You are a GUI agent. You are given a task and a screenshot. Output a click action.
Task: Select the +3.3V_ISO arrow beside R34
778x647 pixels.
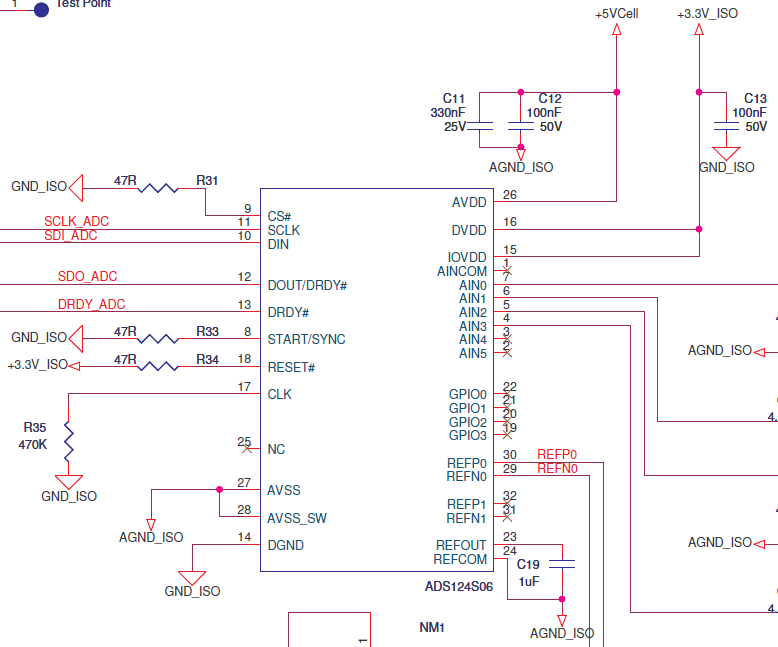tap(74, 366)
